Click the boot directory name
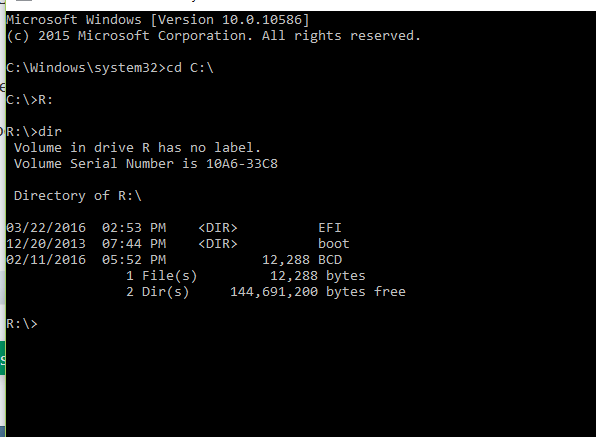This screenshot has height=437, width=596. pyautogui.click(x=333, y=244)
